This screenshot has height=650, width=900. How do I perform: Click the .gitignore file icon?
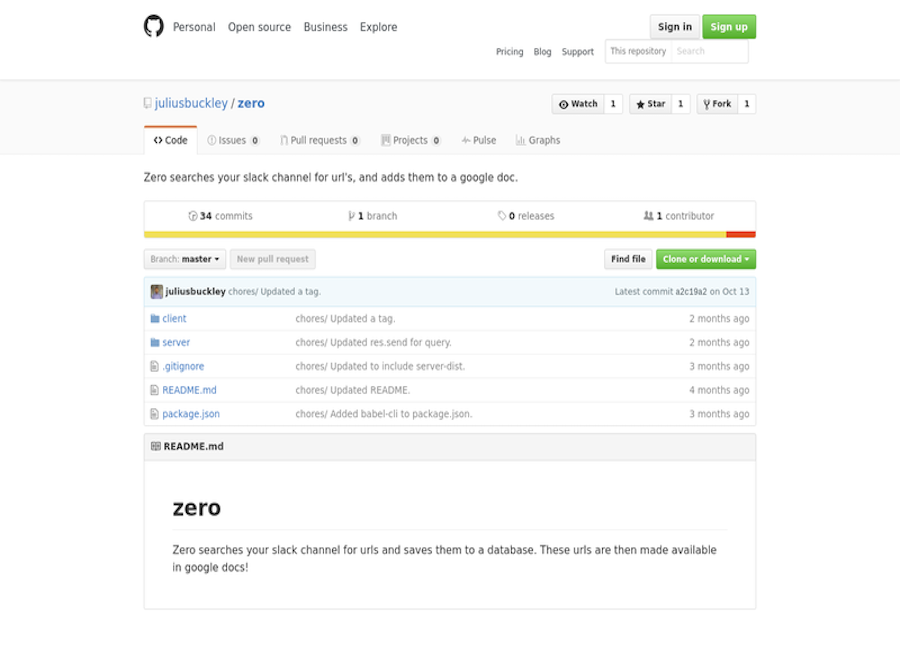[154, 366]
